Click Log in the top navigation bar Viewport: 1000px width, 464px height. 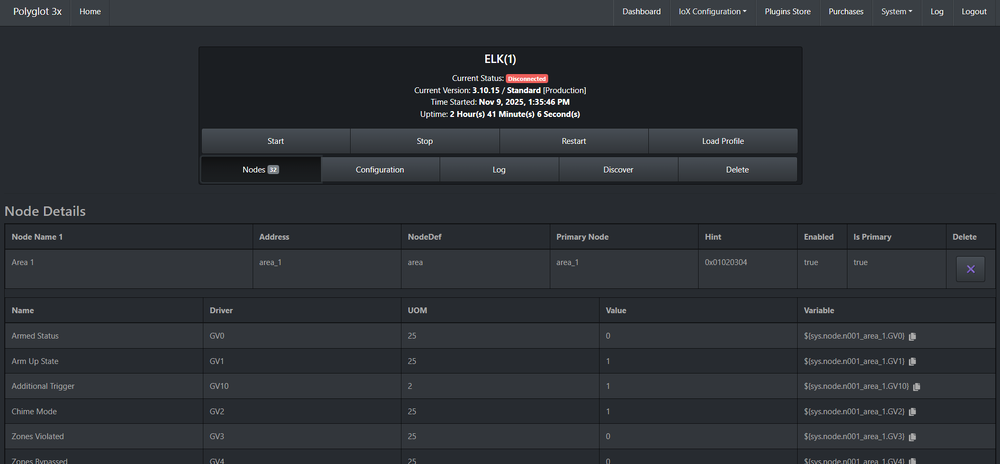pyautogui.click(x=937, y=12)
